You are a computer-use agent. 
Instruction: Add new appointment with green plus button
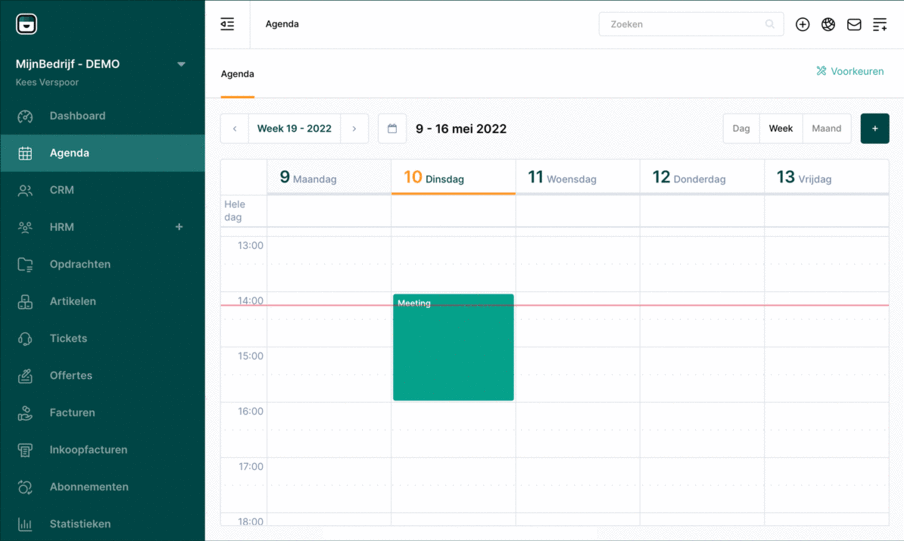[x=874, y=129]
